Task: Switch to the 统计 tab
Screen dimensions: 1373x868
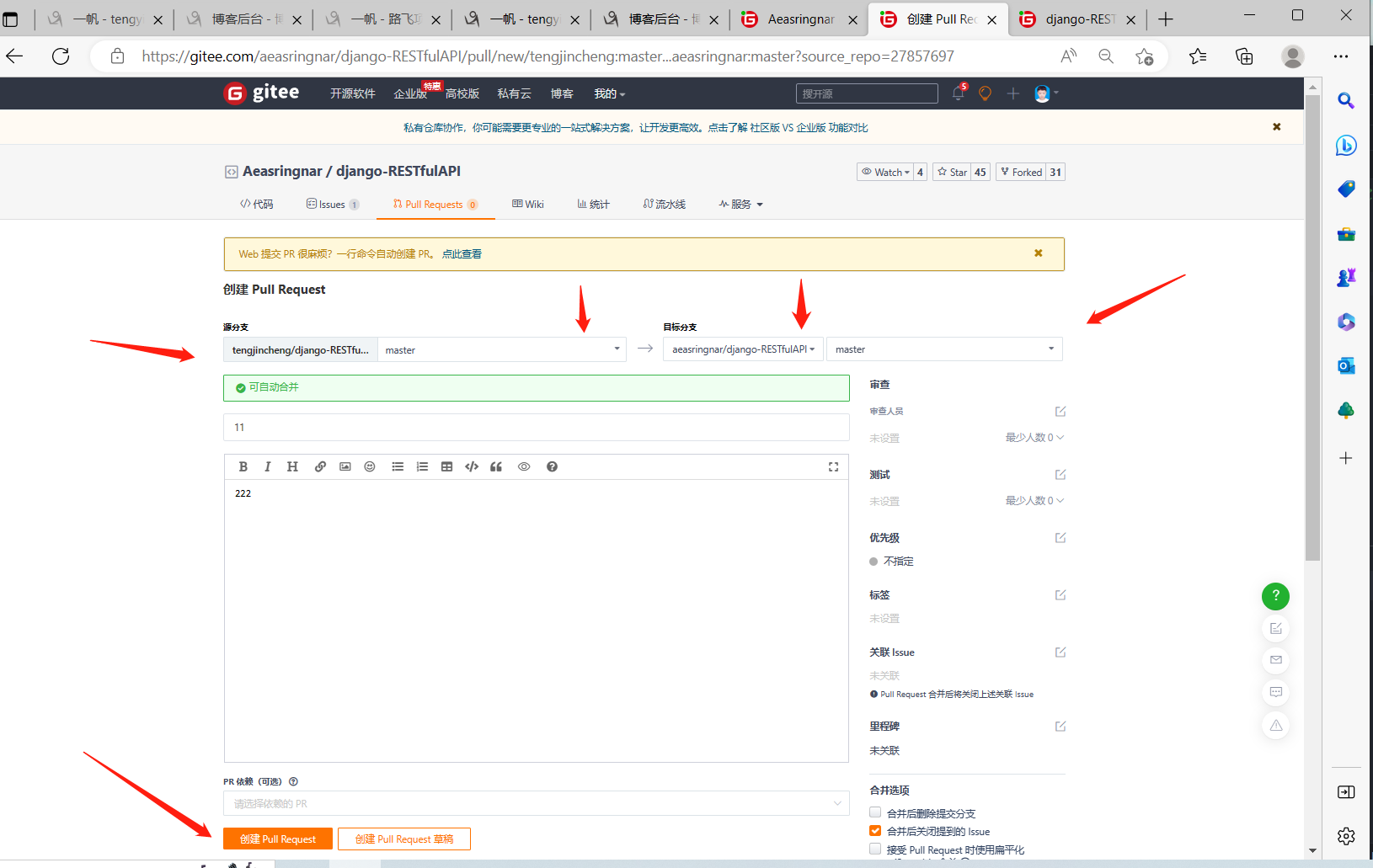Action: (594, 205)
